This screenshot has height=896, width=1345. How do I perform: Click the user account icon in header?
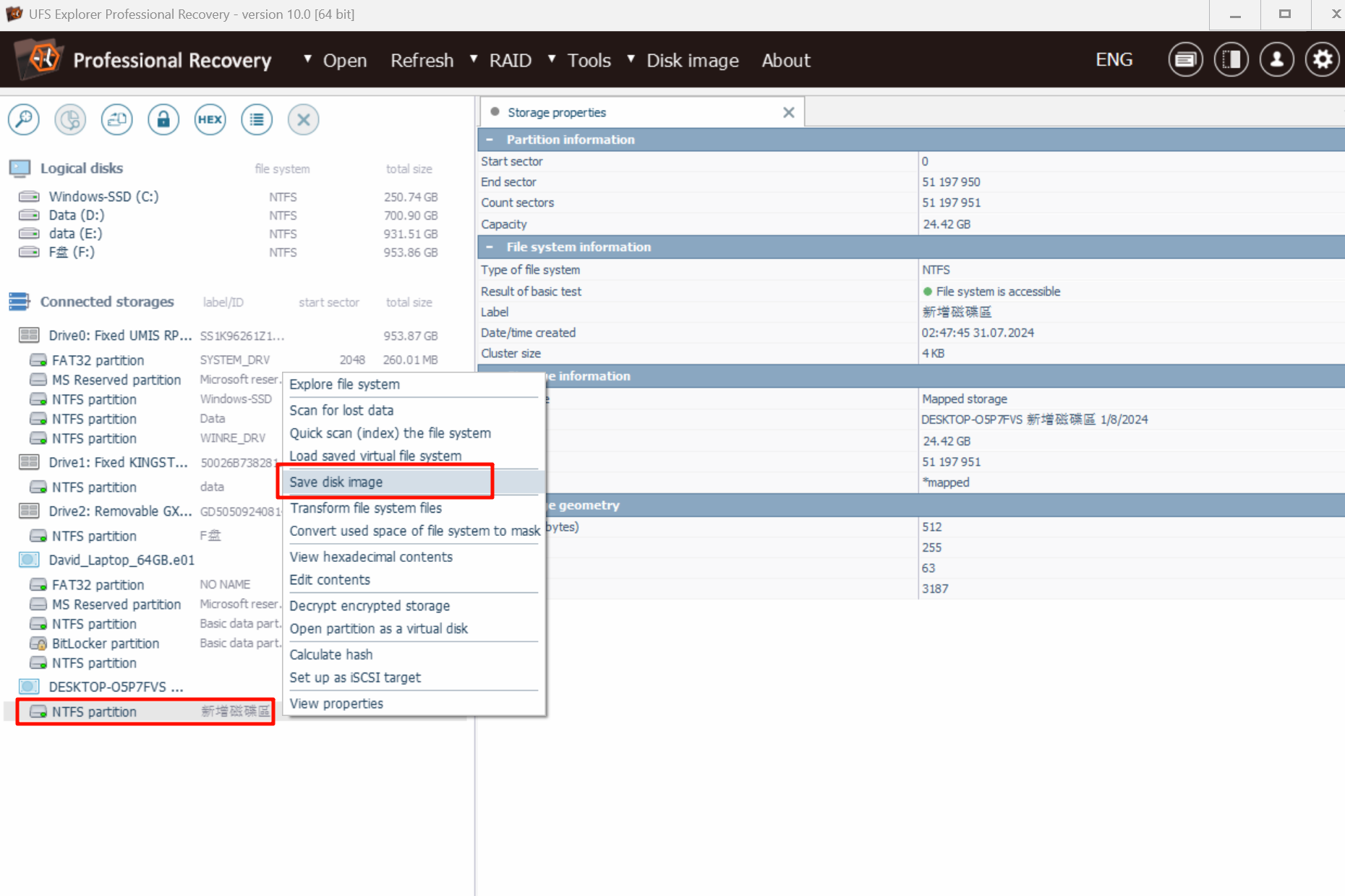click(1276, 60)
